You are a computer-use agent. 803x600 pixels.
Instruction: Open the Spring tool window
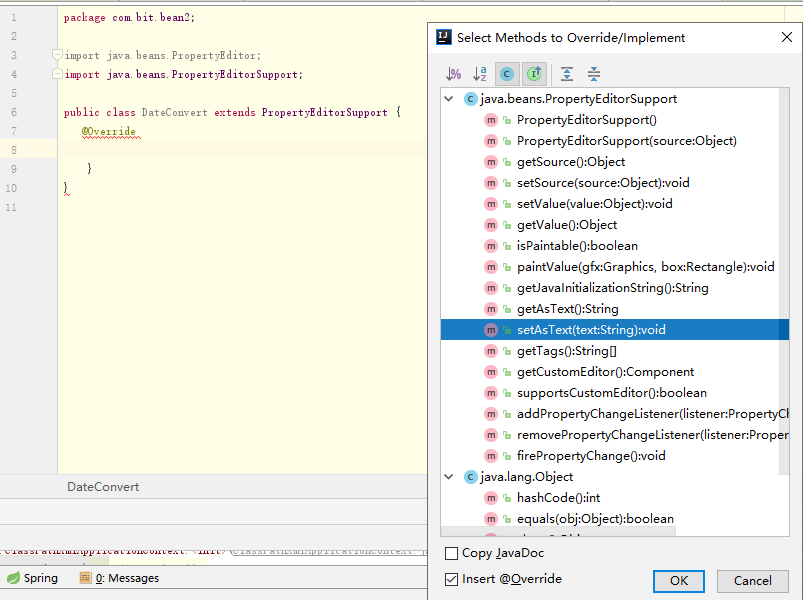pos(32,578)
